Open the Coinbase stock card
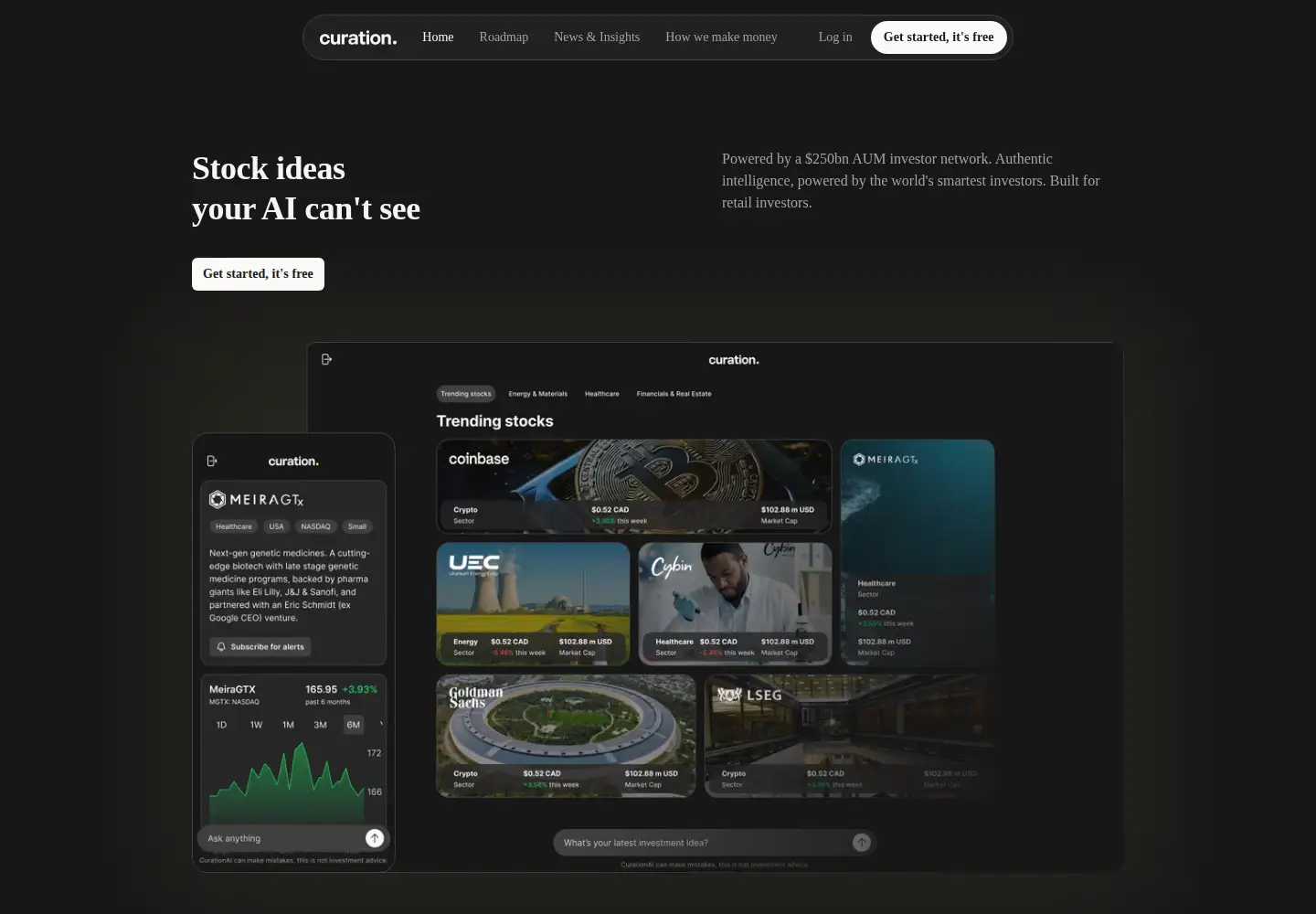The width and height of the screenshot is (1316, 914). click(x=634, y=486)
